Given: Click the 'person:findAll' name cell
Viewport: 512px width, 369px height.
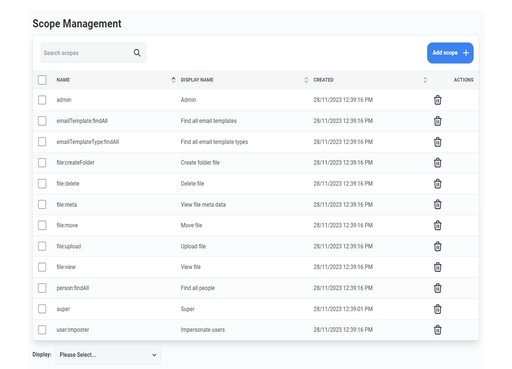Looking at the screenshot, I should click(73, 288).
